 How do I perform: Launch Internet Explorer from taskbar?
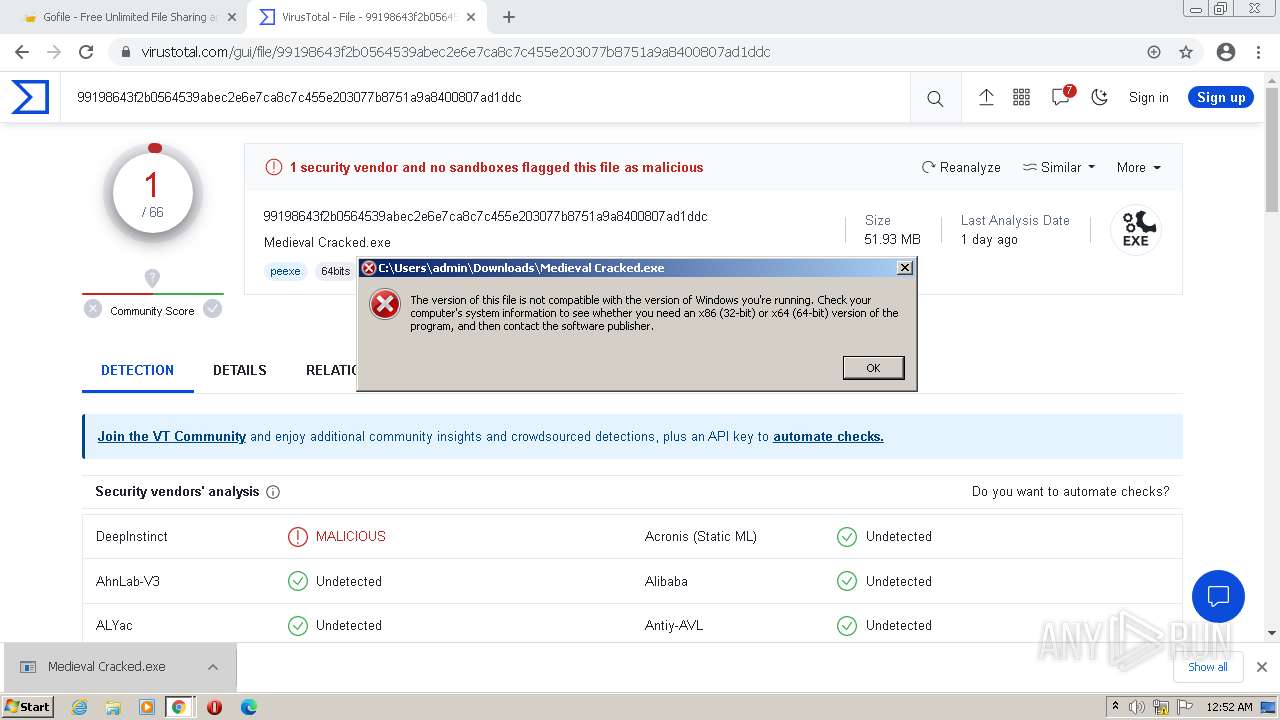(80, 707)
